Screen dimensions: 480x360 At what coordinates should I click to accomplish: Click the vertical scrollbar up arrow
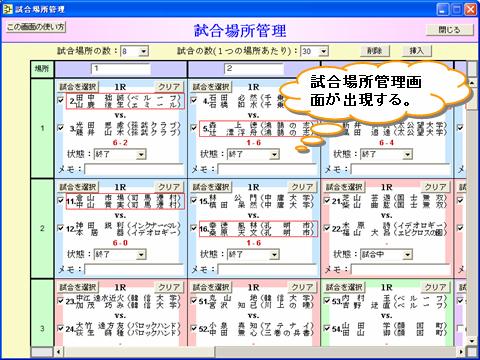point(471,83)
